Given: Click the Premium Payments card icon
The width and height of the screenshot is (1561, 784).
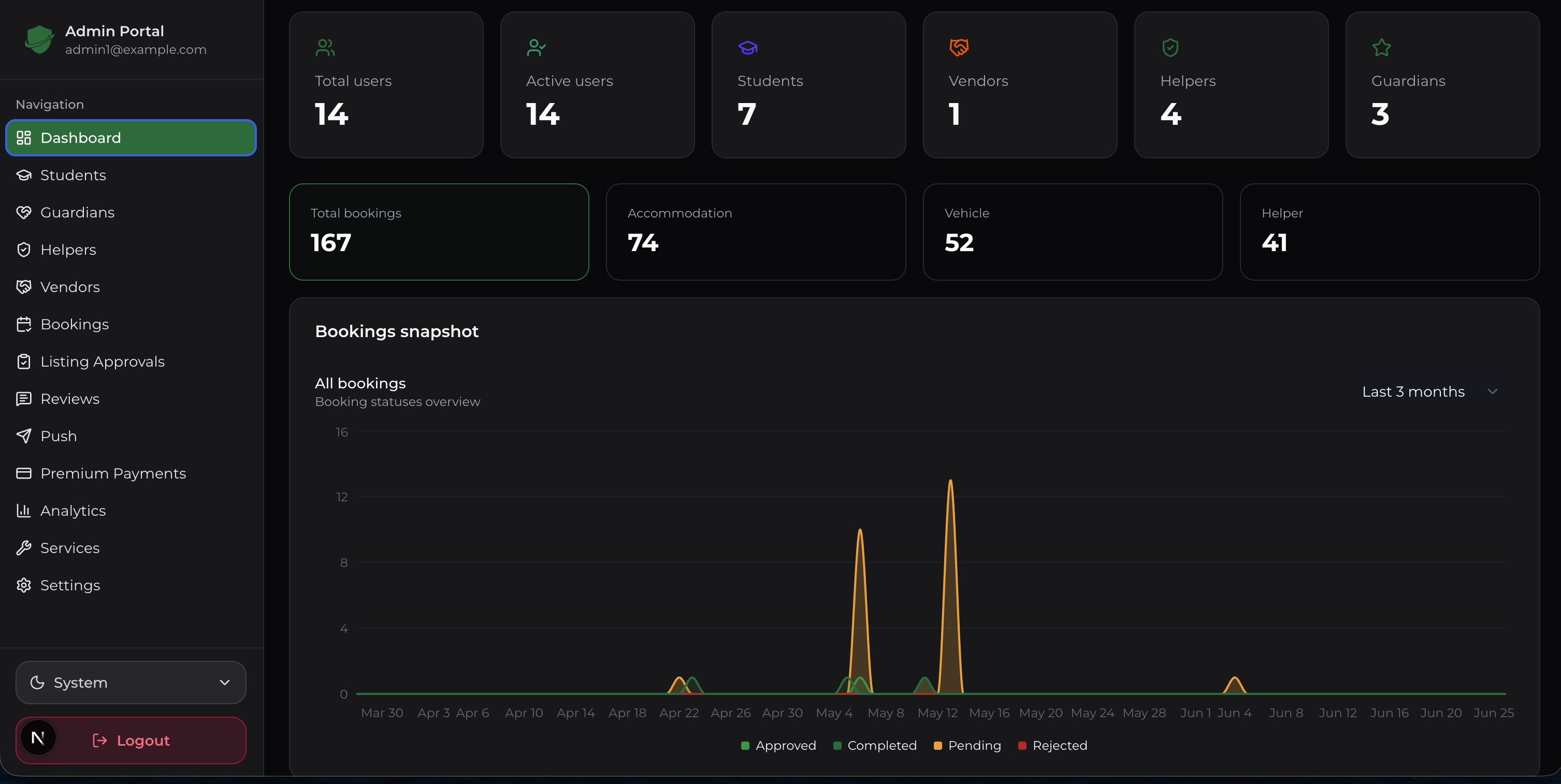Looking at the screenshot, I should tap(24, 474).
